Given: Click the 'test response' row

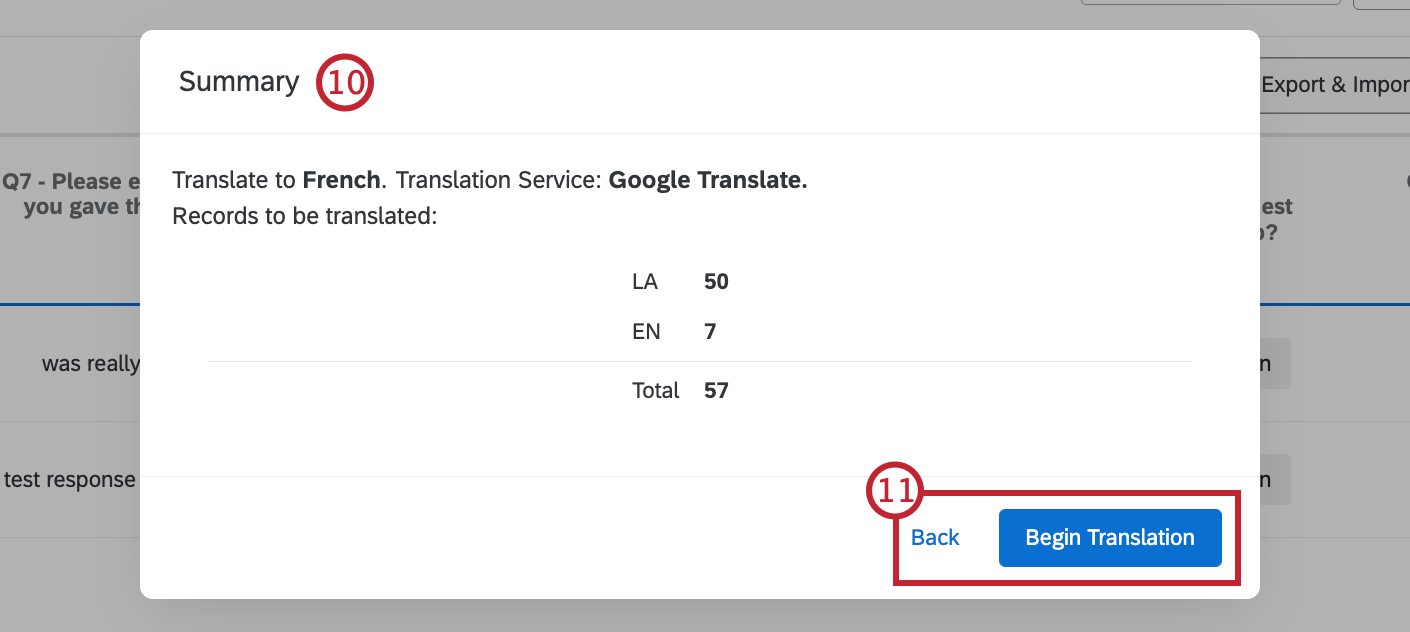Looking at the screenshot, I should coord(69,479).
